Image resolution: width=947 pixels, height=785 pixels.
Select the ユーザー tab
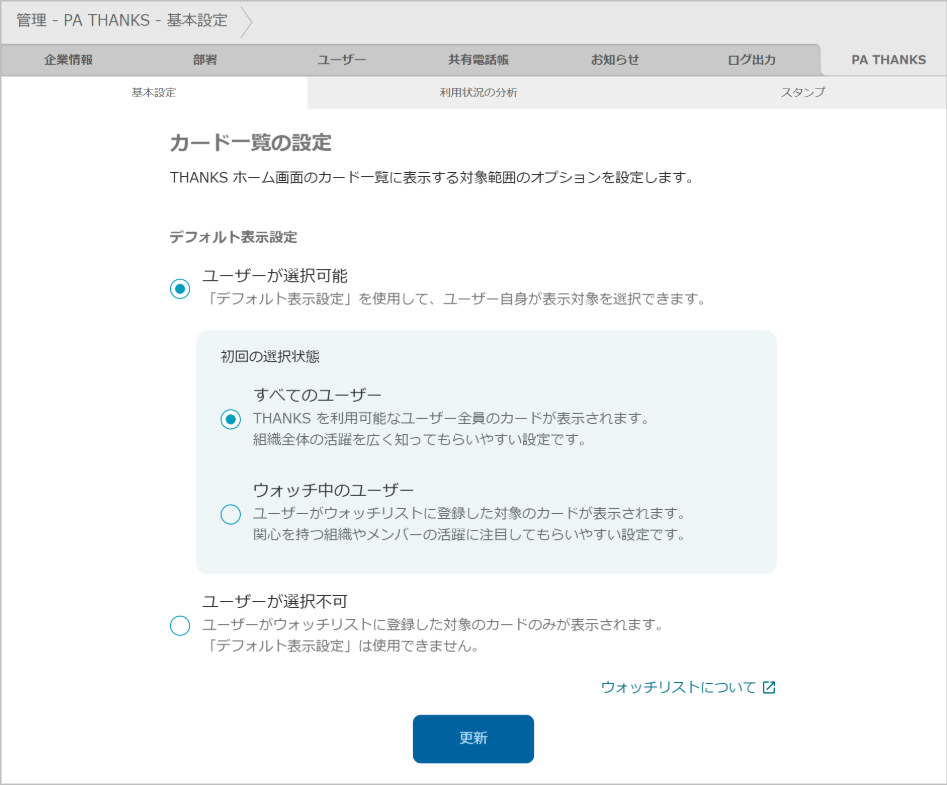(340, 60)
